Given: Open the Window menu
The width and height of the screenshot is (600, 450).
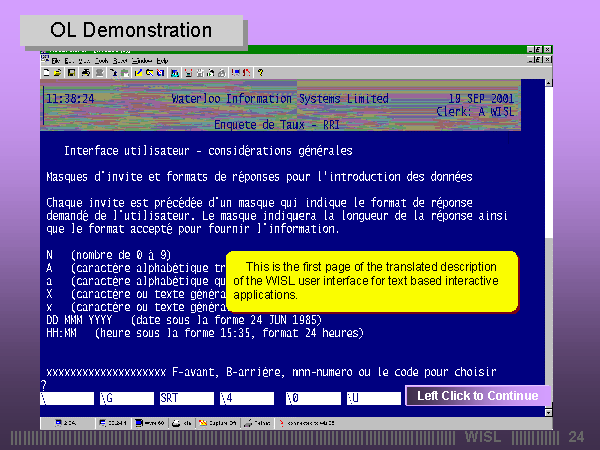Looking at the screenshot, I should pyautogui.click(x=141, y=61).
